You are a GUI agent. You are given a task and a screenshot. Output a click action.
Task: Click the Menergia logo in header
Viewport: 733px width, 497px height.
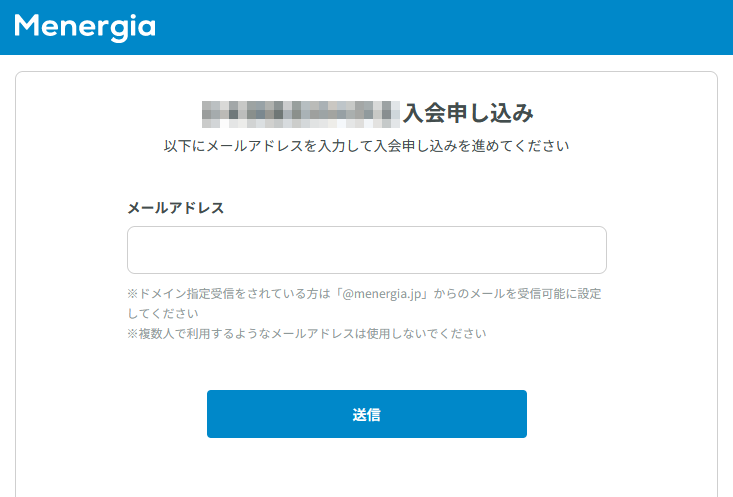tap(85, 28)
